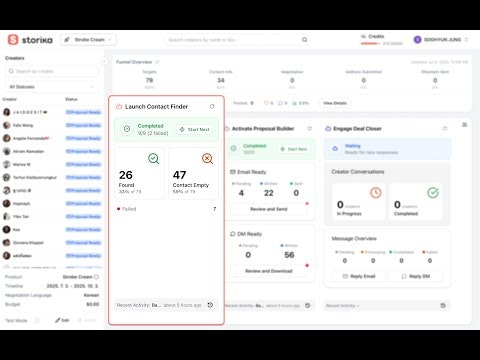Open the Found 26 contacts card

tap(139, 173)
